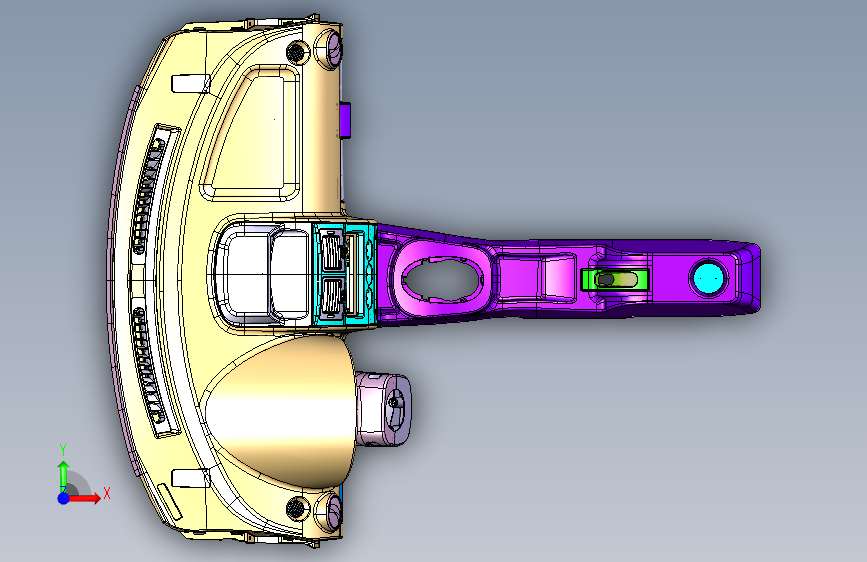Select the cyan vent panel in center stack
Viewport: 867px width, 562px height.
pos(344,274)
